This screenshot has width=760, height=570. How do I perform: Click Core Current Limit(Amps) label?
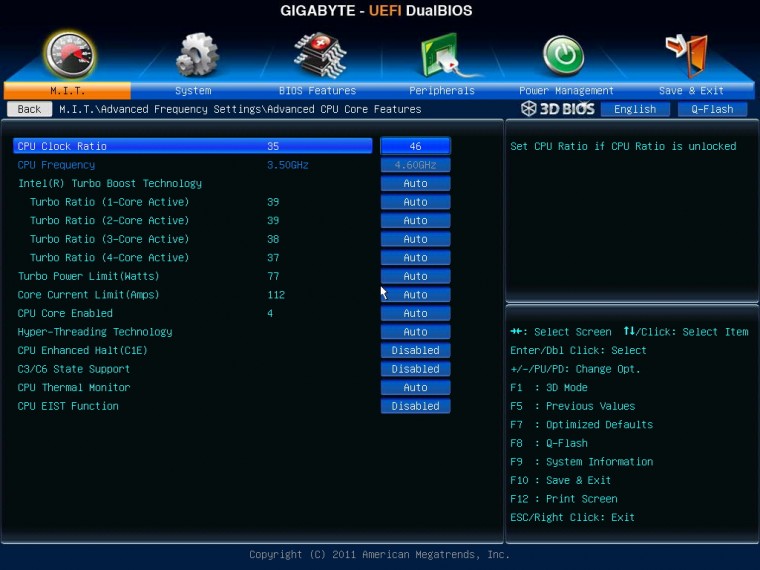(88, 295)
